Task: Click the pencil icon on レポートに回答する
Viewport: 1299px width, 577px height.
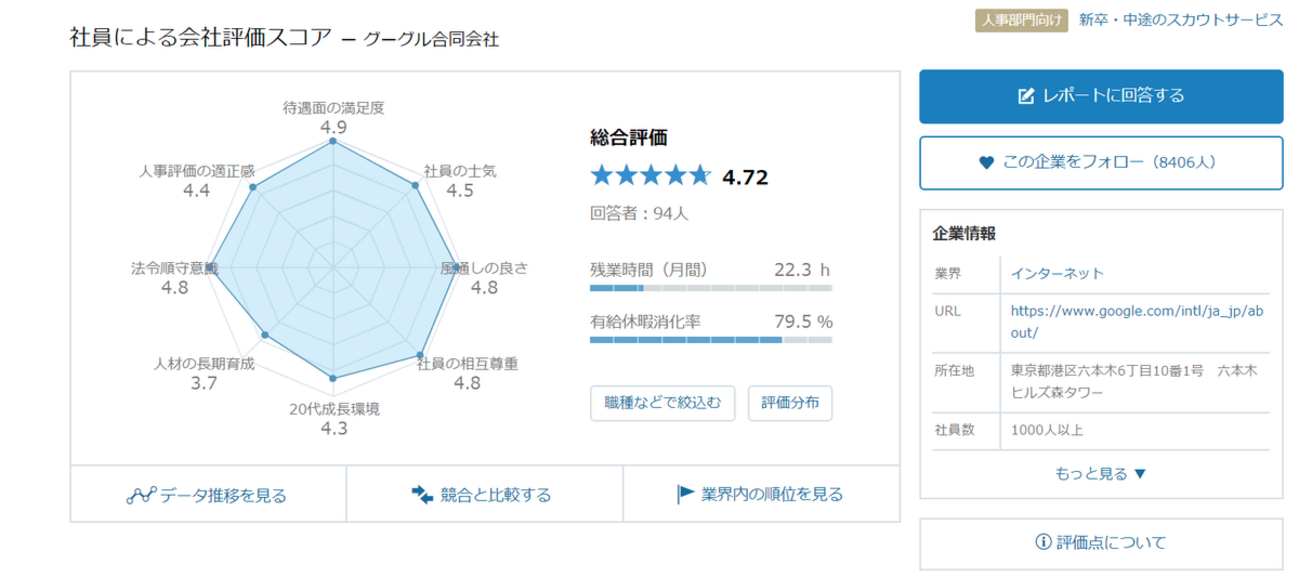Action: [1025, 96]
